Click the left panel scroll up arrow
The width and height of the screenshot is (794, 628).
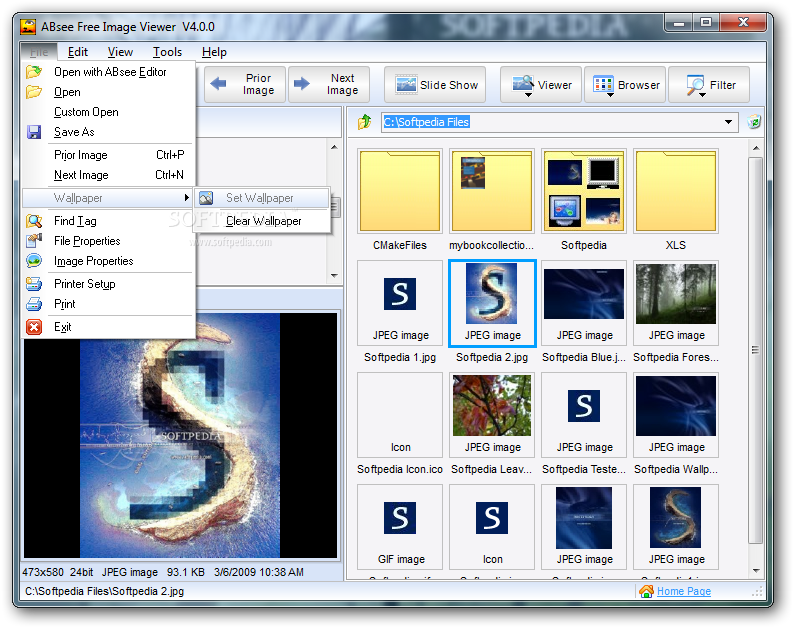tap(334, 147)
